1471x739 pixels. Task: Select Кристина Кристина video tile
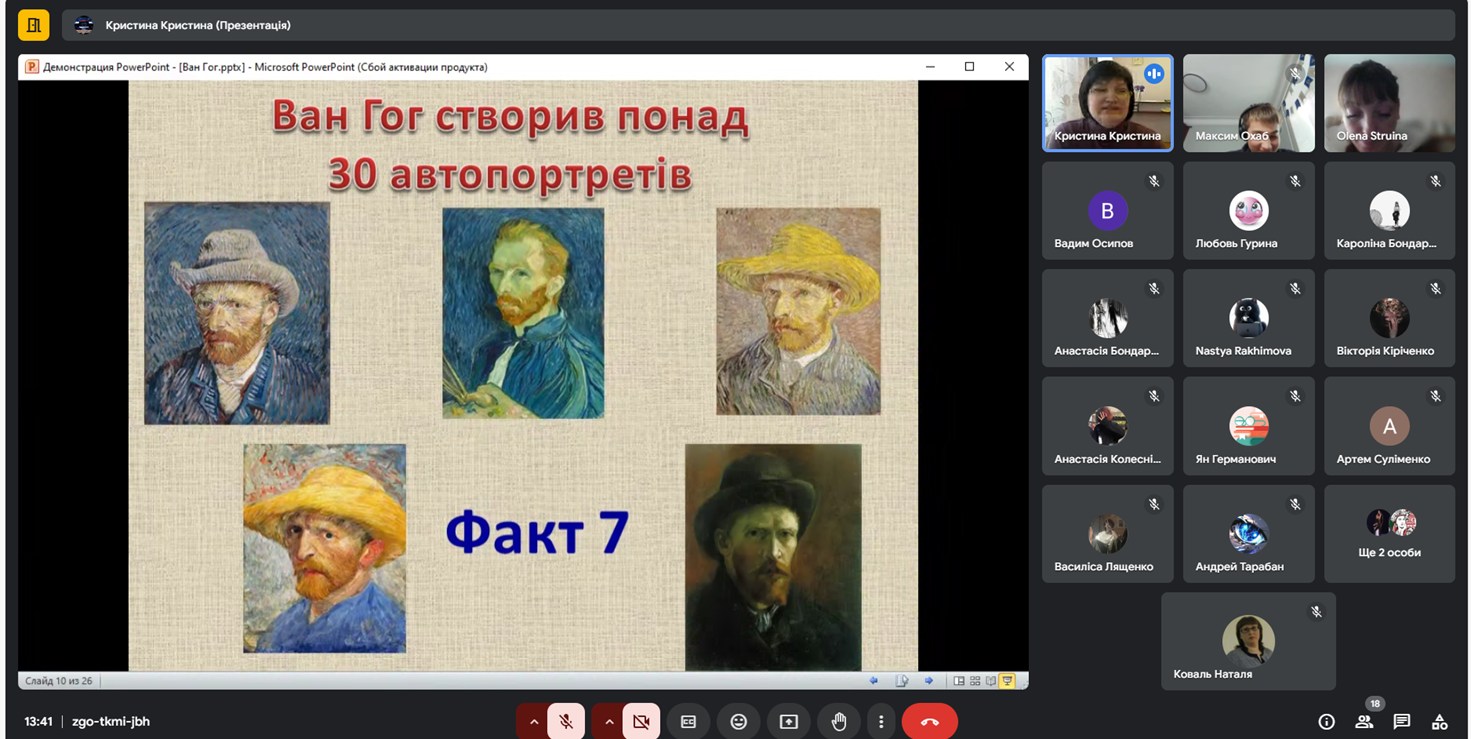[1107, 103]
